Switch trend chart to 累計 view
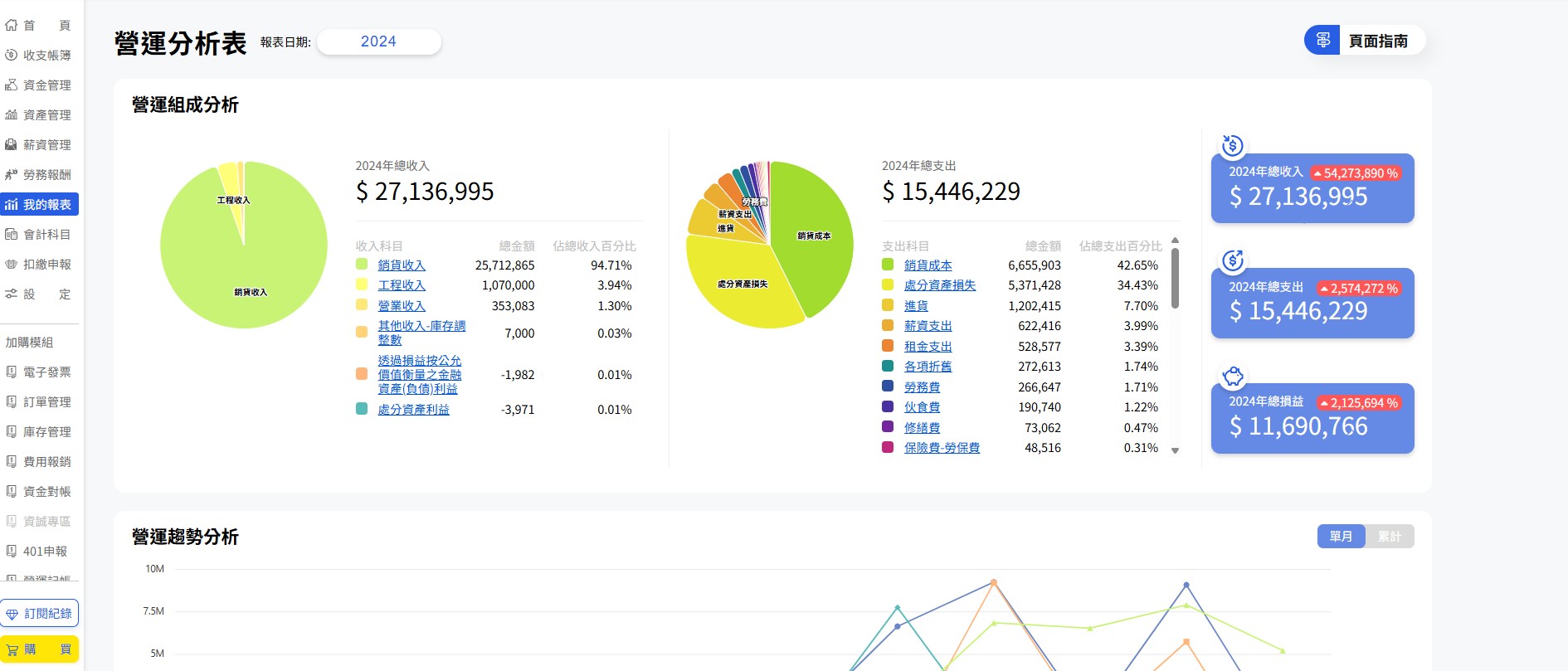 (1390, 537)
